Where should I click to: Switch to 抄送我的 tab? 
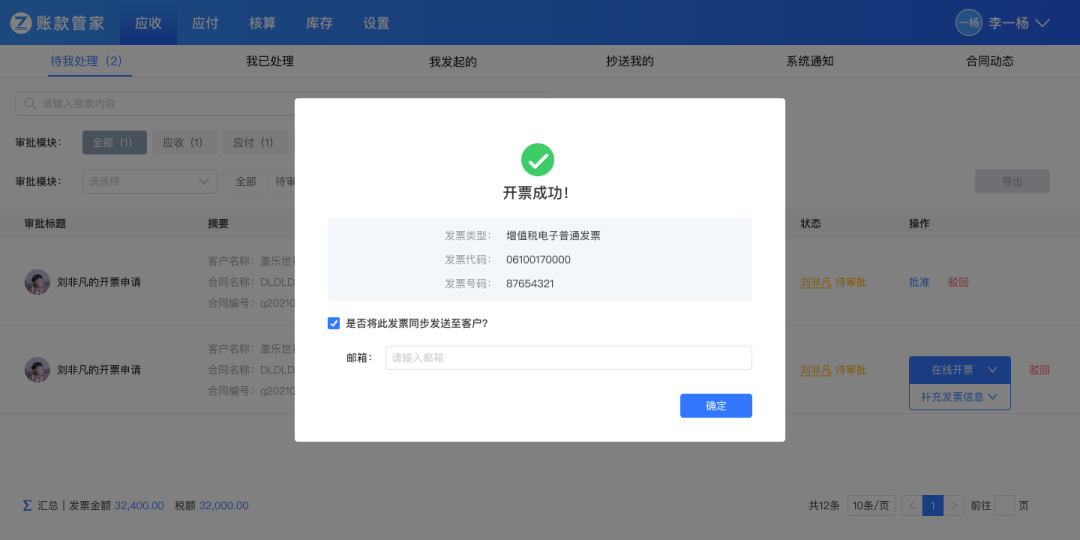[630, 61]
